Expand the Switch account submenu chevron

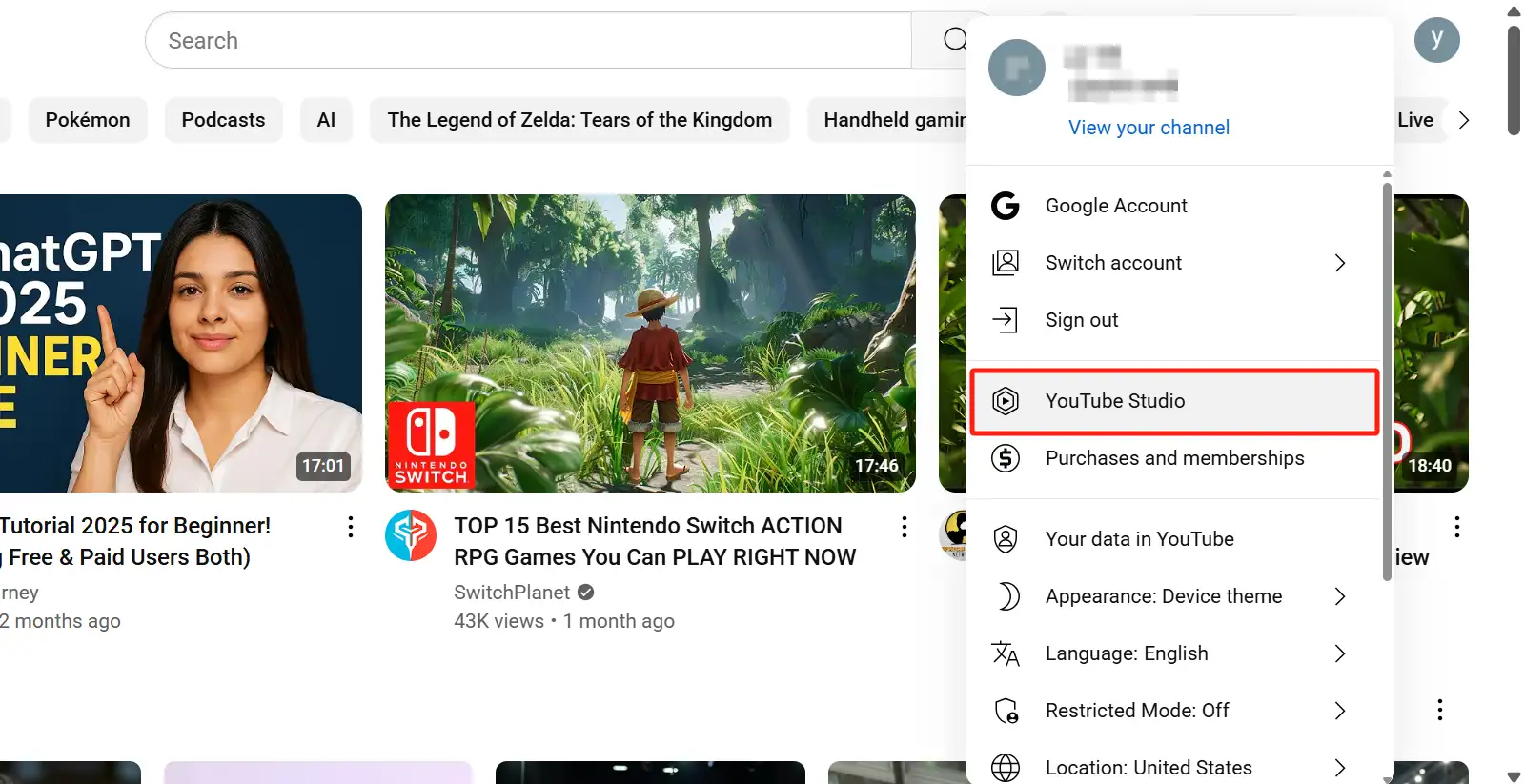point(1340,263)
